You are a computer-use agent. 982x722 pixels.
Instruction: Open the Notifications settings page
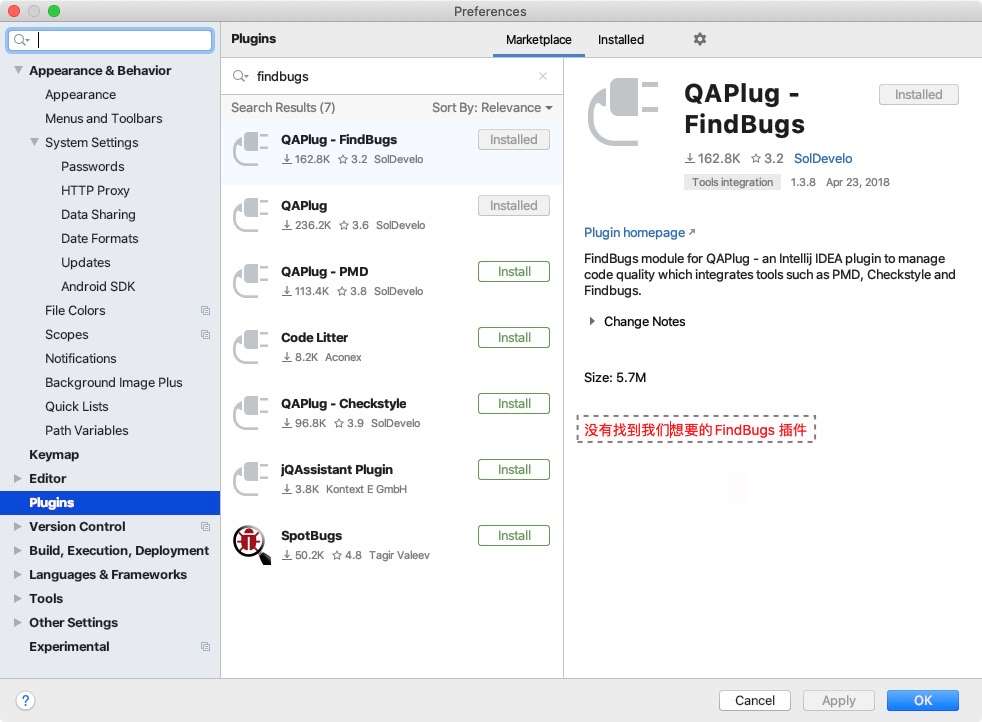tap(81, 358)
